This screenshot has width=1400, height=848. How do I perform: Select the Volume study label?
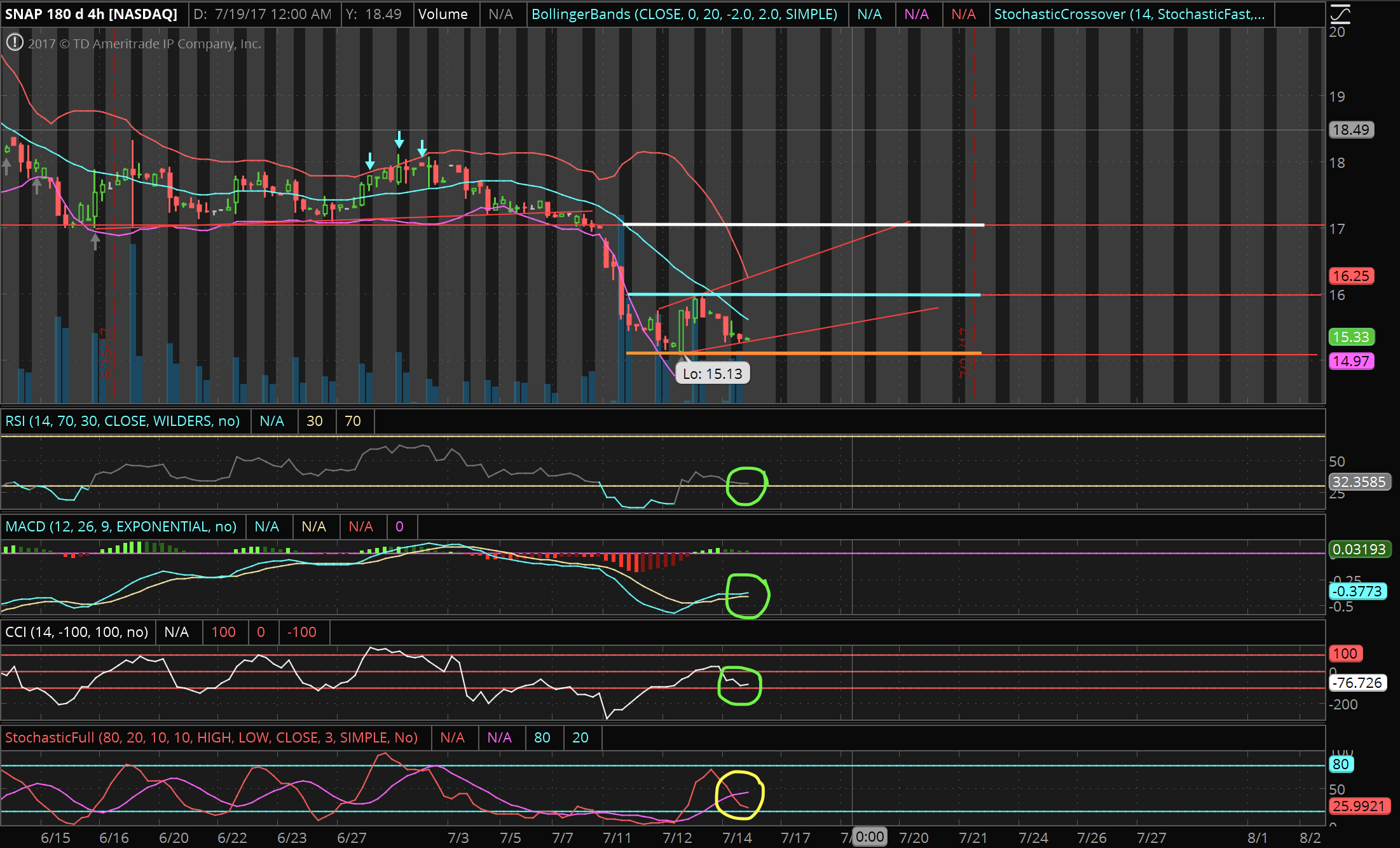tap(443, 14)
